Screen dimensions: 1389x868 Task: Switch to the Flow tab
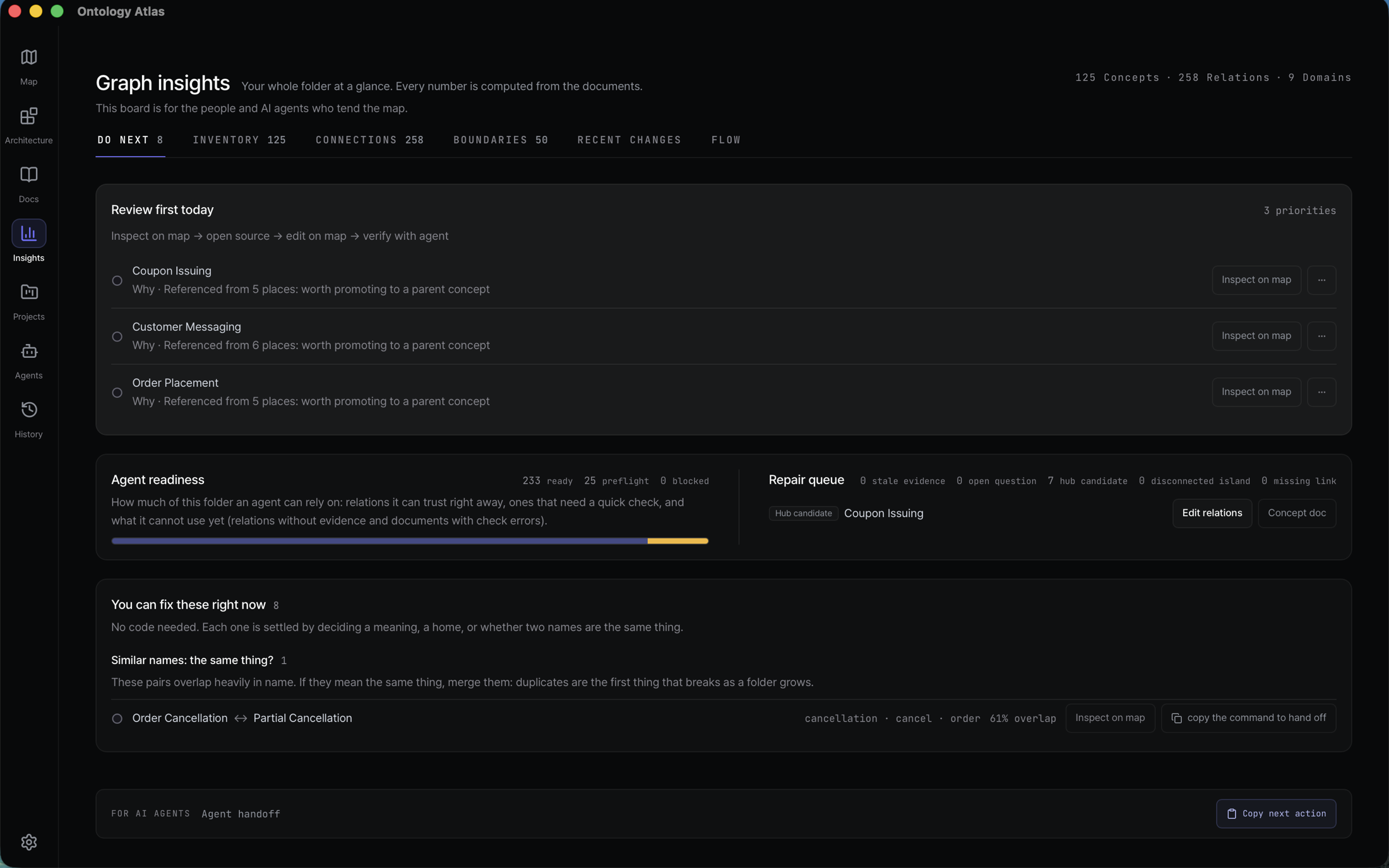(726, 140)
